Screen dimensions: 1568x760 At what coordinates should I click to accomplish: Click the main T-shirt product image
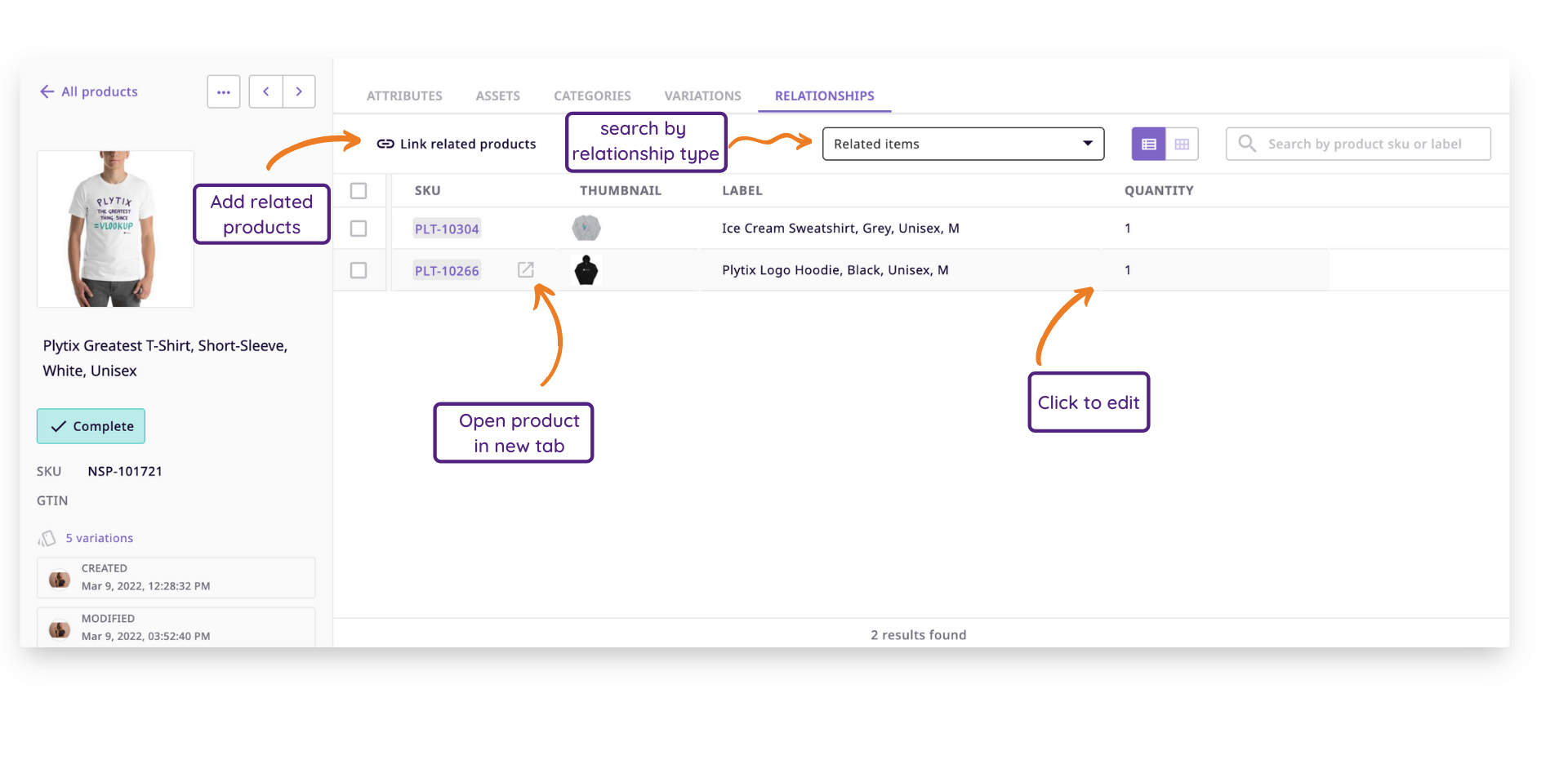click(115, 229)
